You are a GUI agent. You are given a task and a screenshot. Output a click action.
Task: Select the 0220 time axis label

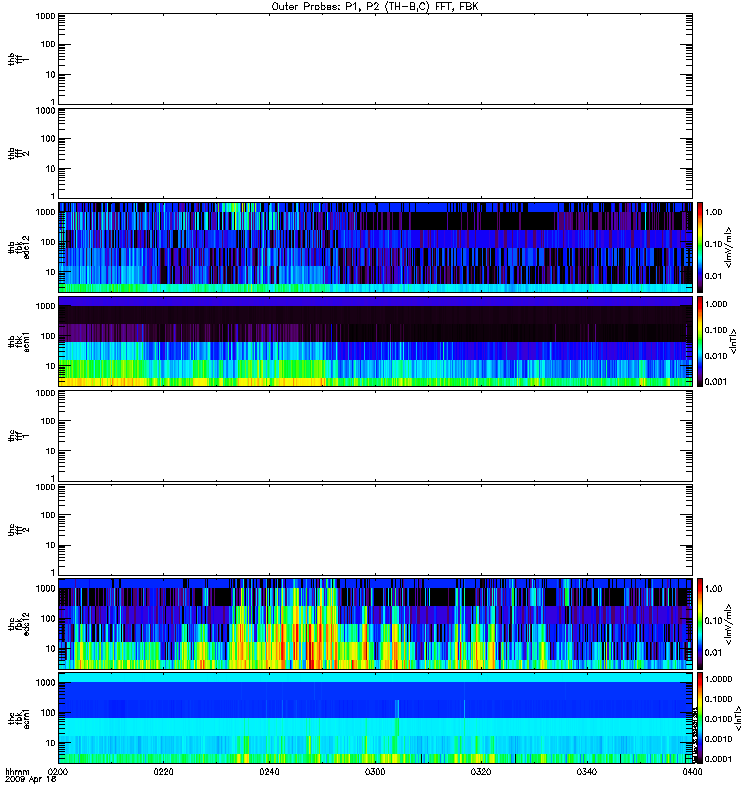163,772
